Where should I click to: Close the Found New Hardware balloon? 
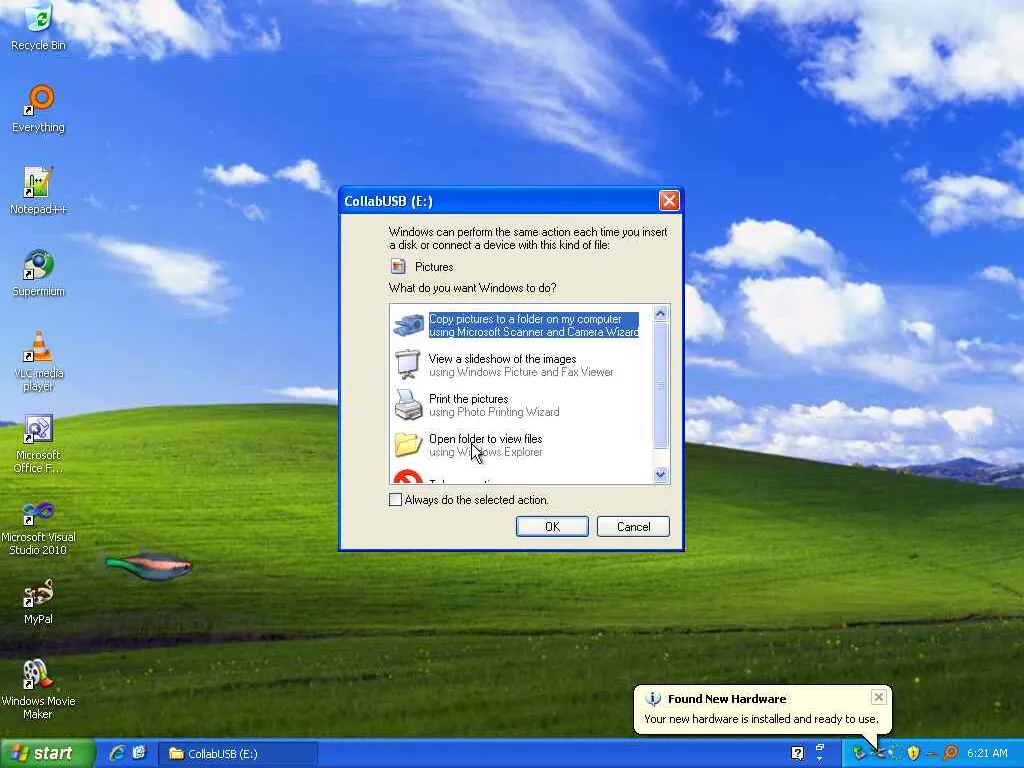point(878,697)
